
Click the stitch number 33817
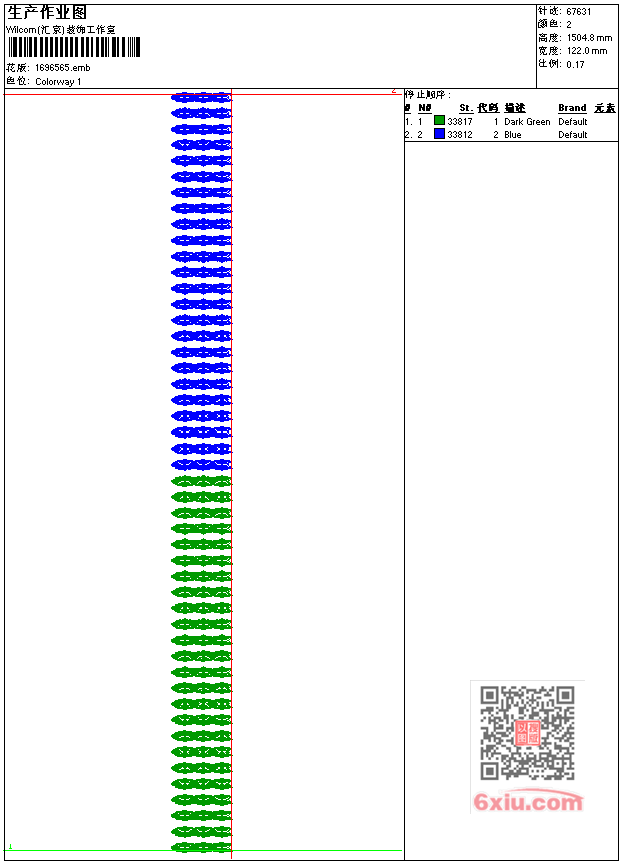460,121
